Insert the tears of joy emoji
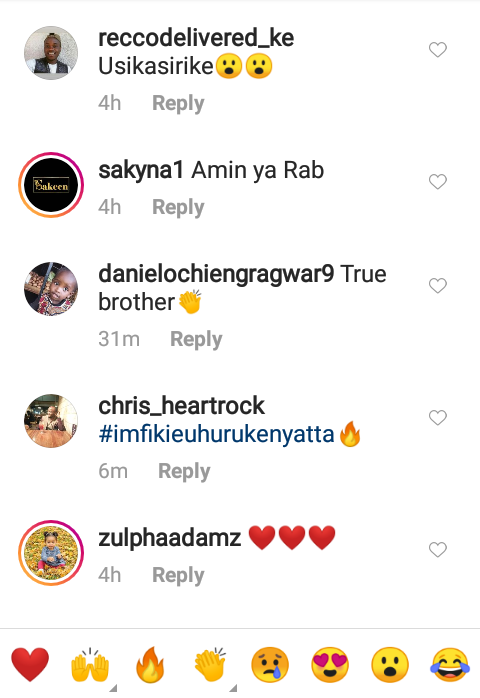Viewport: 480px width, 698px height. coord(450,665)
